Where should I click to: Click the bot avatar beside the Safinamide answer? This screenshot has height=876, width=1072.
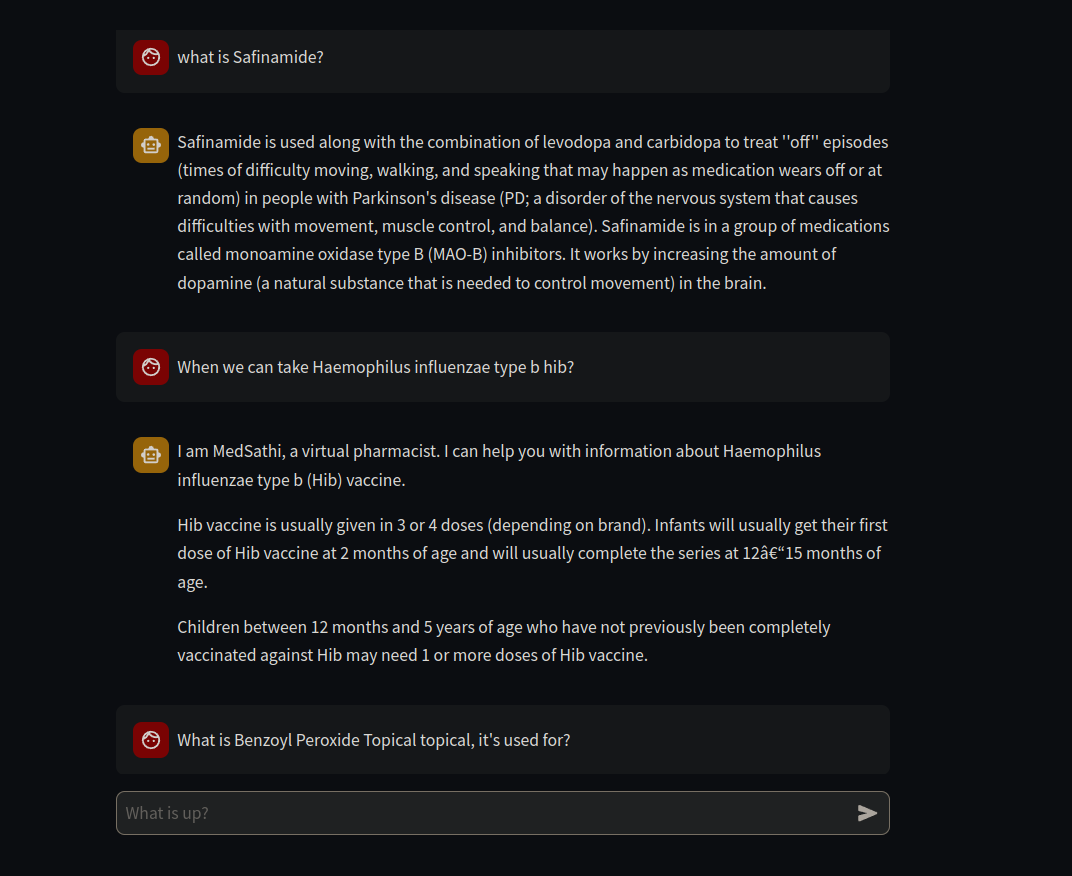coord(151,145)
